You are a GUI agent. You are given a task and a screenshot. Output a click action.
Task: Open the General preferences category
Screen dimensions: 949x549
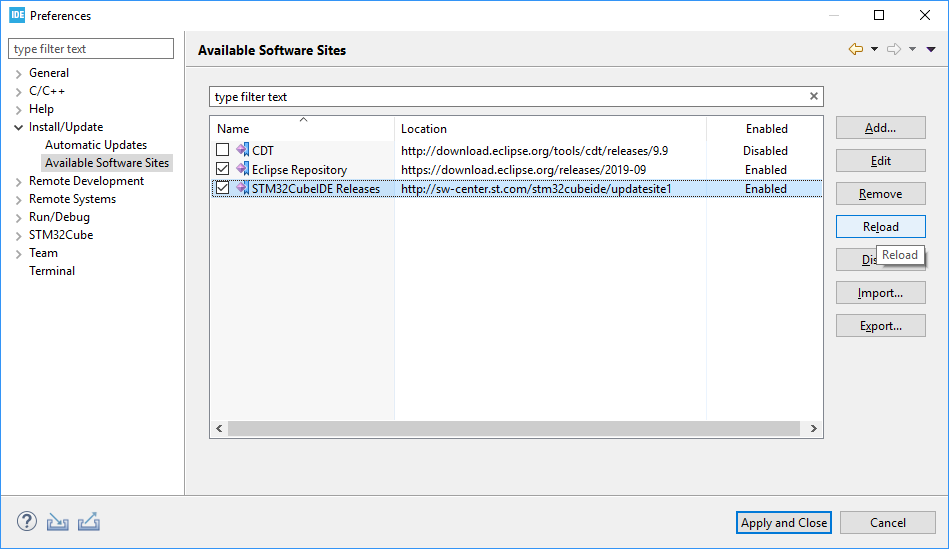49,73
